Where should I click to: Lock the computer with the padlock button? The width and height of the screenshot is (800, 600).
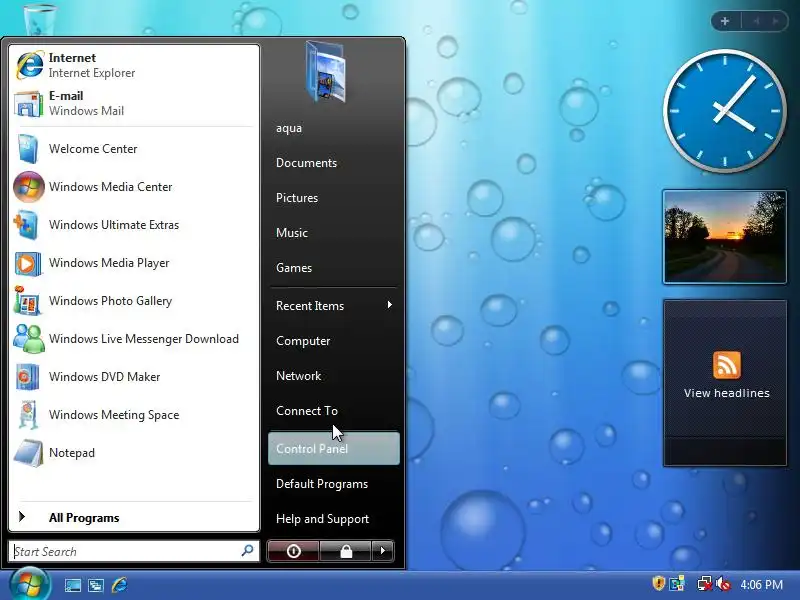pyautogui.click(x=346, y=551)
